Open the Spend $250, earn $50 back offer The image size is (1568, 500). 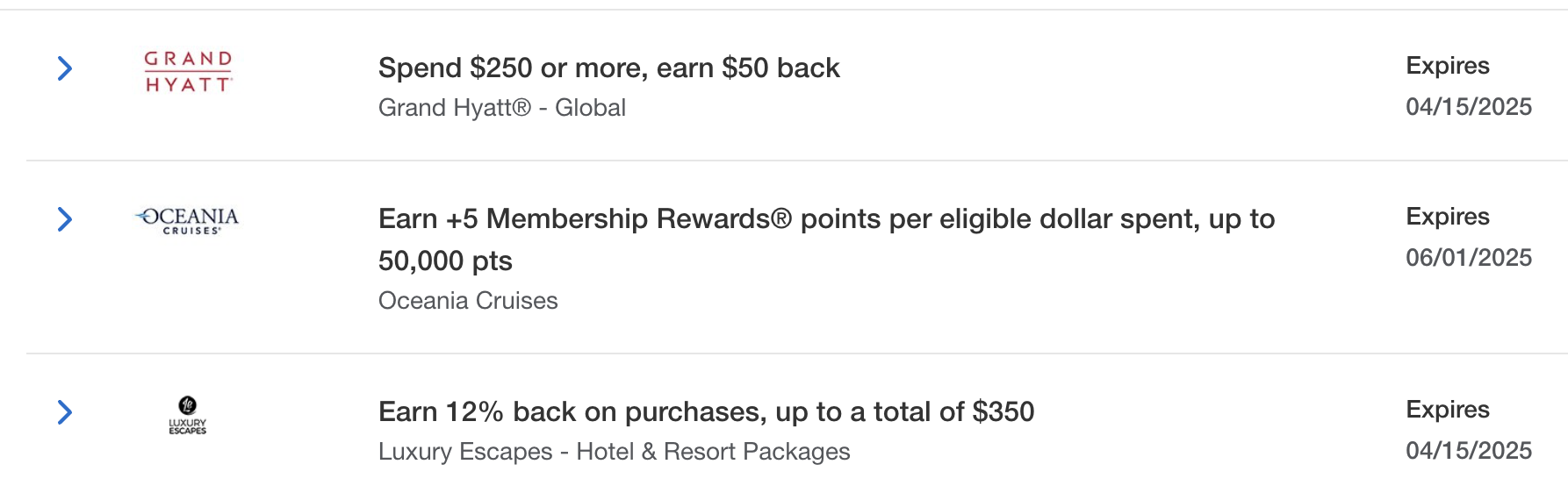point(608,68)
